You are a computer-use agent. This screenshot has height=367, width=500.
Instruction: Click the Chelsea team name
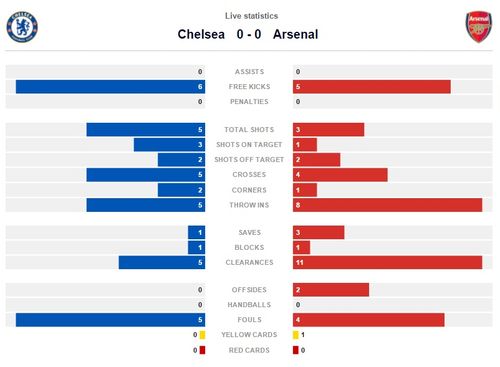click(201, 34)
